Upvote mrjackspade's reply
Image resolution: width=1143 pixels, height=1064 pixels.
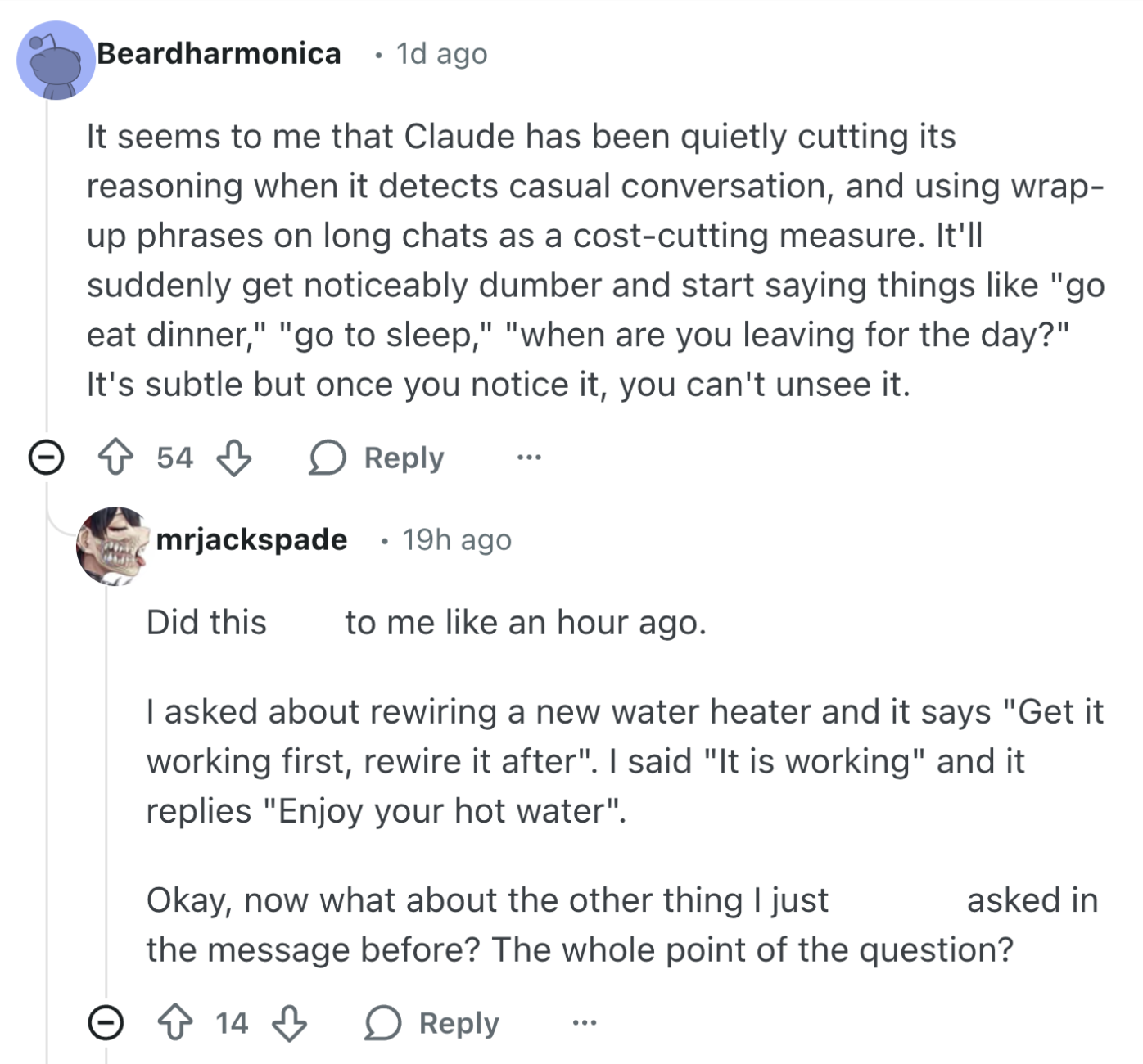click(x=174, y=1023)
